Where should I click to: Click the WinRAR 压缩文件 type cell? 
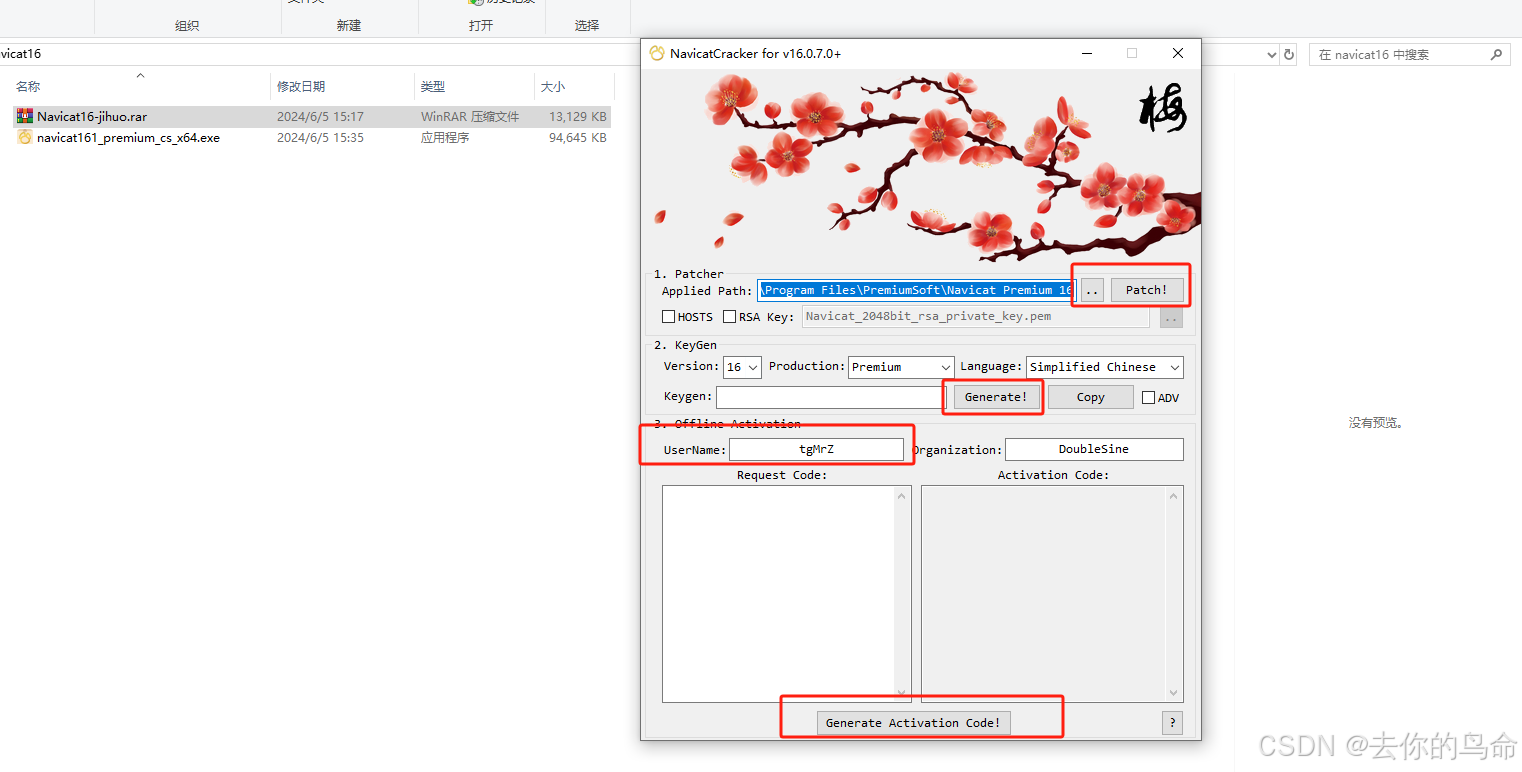tap(470, 117)
